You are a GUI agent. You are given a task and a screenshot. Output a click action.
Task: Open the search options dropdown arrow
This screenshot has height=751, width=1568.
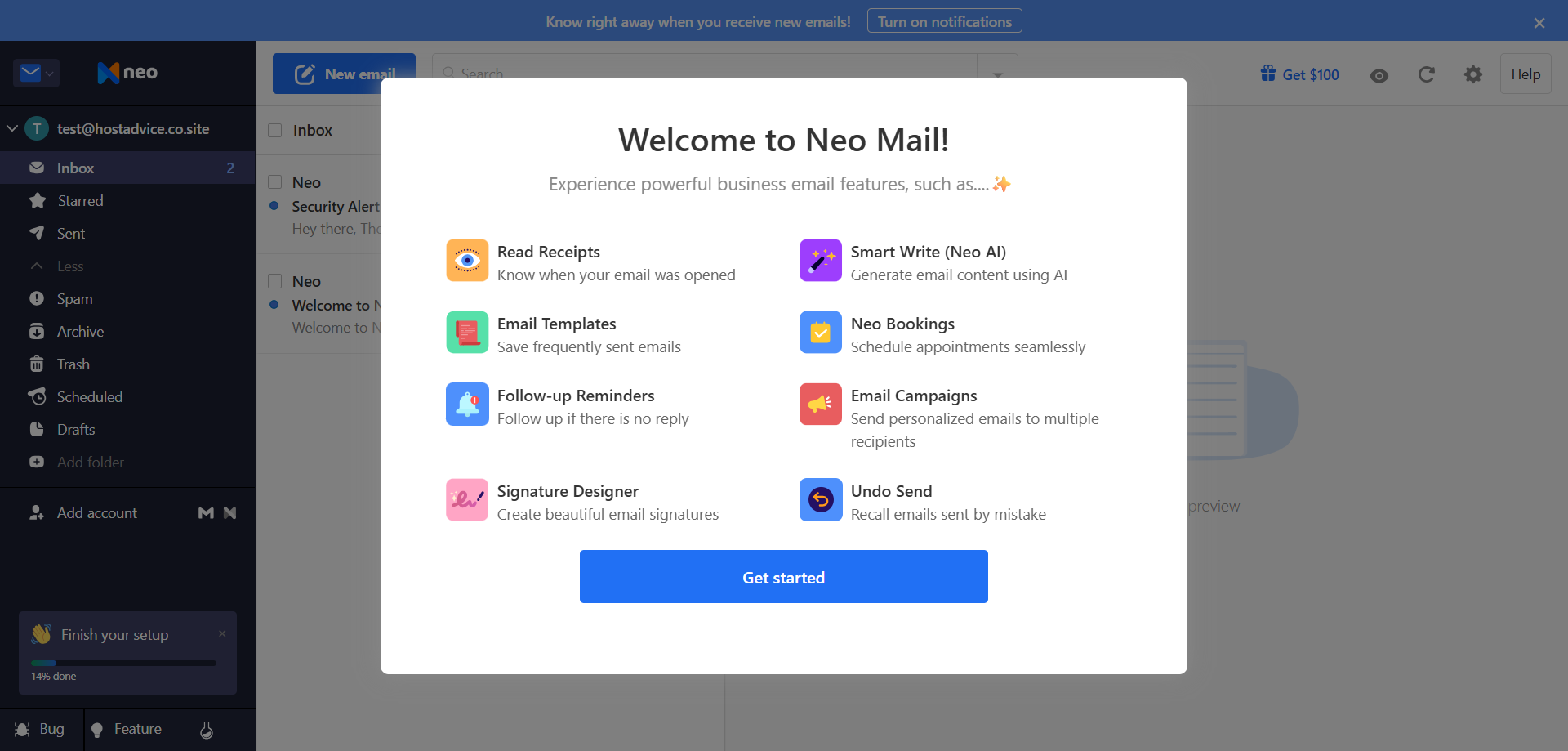click(997, 74)
